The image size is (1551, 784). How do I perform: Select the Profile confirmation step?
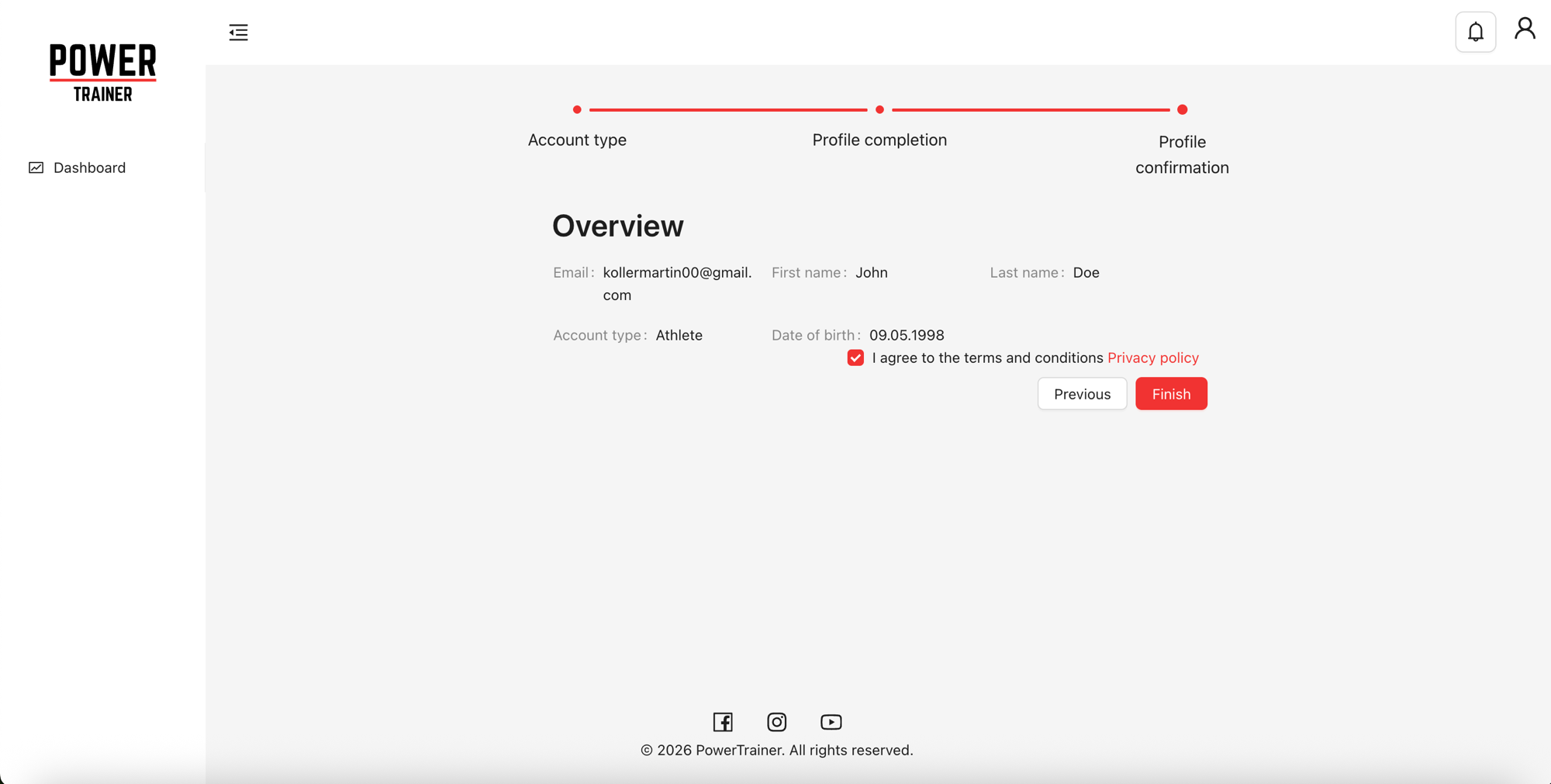[1182, 154]
